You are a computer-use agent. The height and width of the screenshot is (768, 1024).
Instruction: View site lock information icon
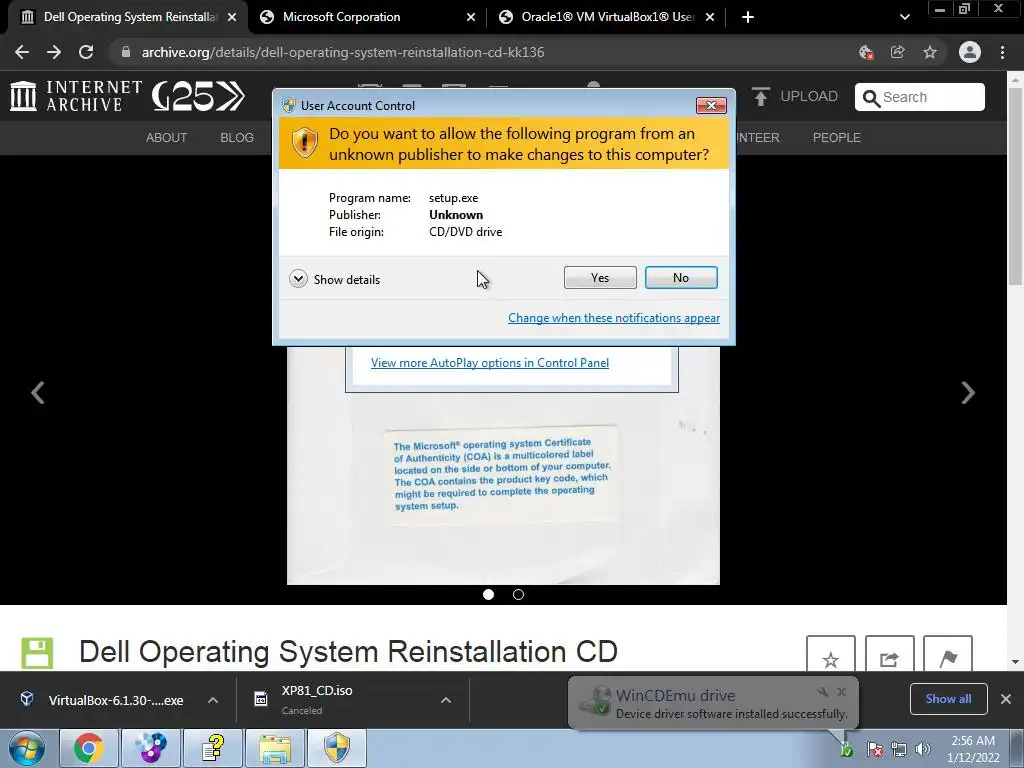point(126,52)
